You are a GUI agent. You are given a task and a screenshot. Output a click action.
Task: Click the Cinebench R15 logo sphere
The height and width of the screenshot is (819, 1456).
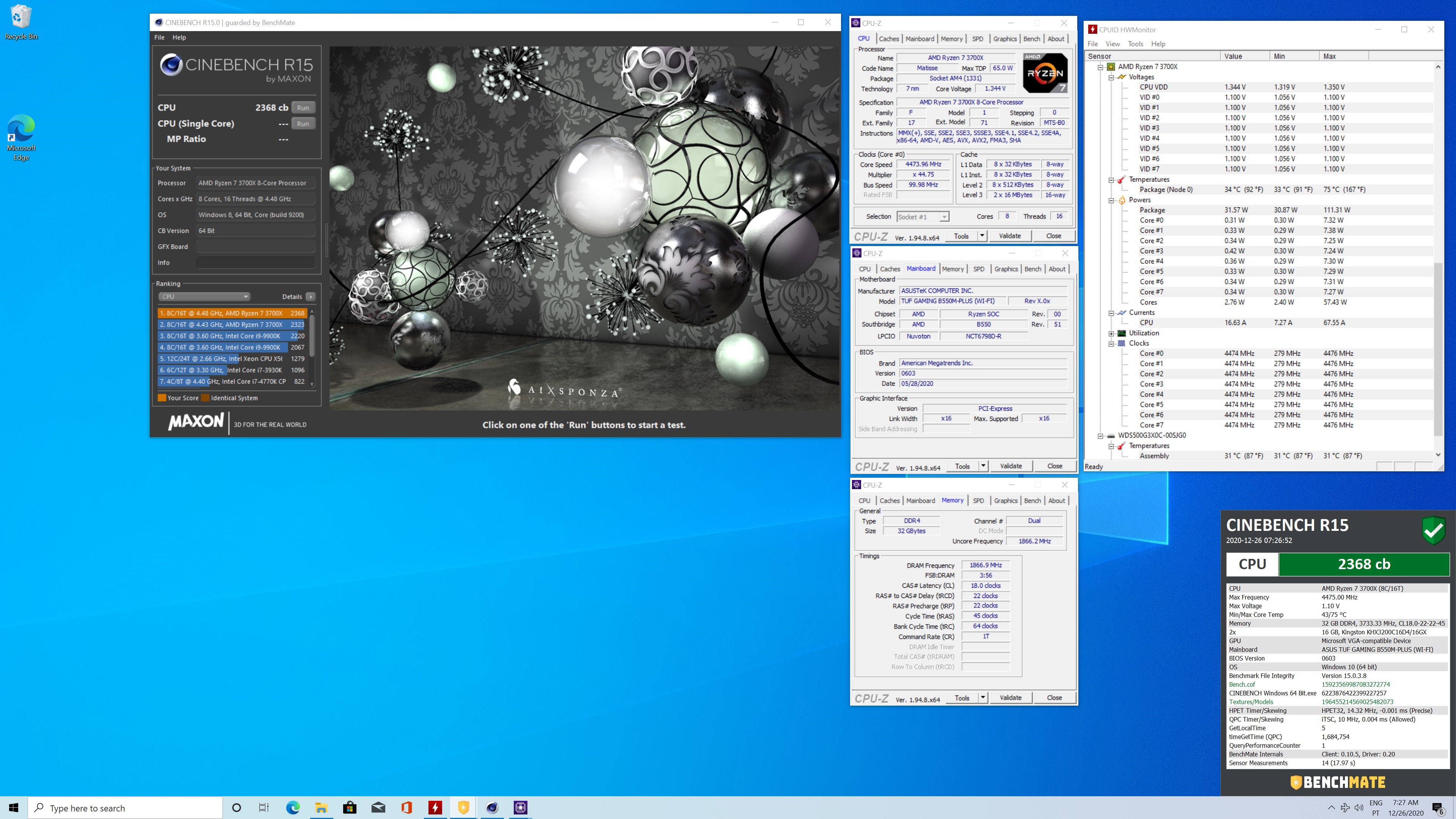click(x=171, y=65)
